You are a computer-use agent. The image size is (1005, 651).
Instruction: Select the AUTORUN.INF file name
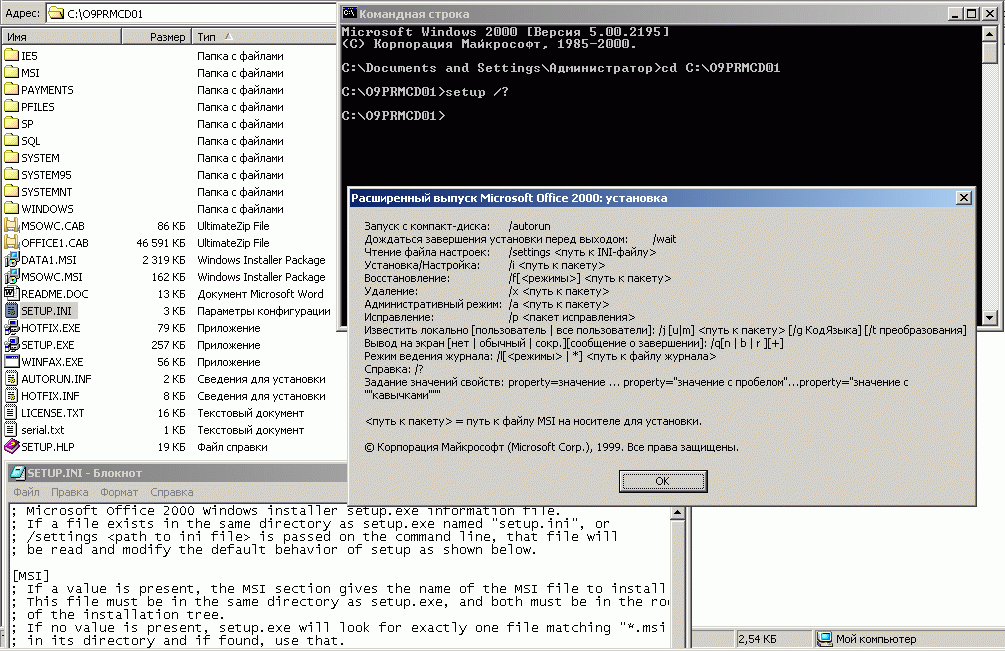[x=56, y=379]
